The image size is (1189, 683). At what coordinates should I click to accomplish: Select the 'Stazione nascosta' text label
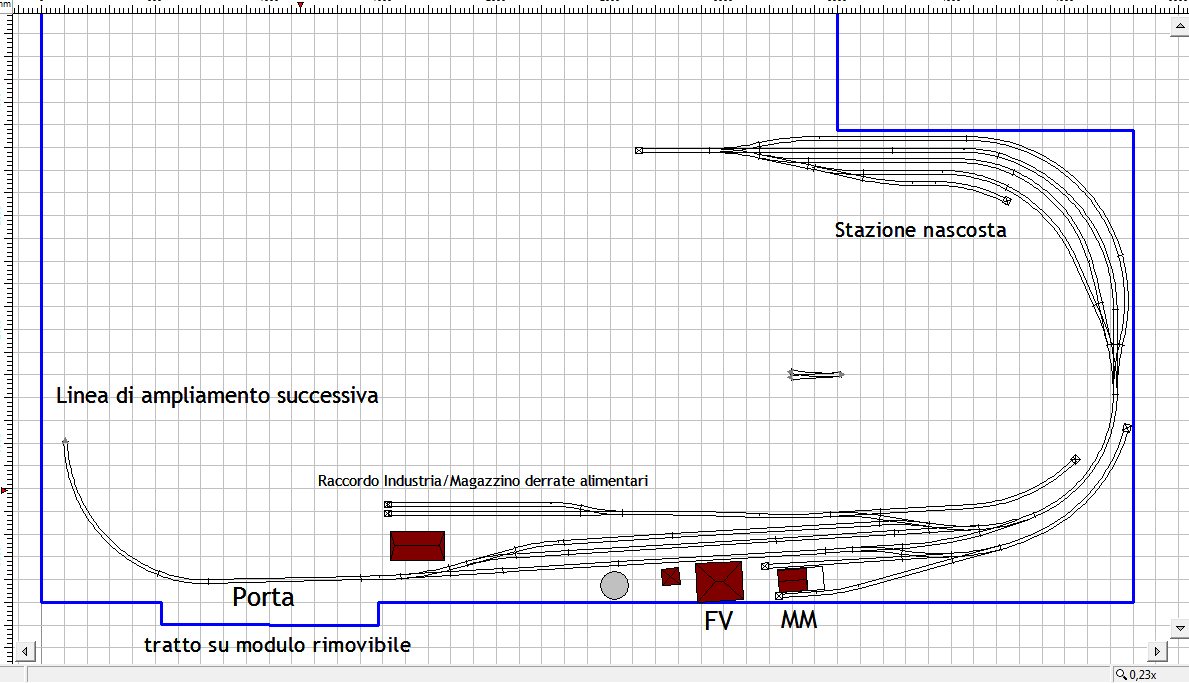tap(920, 230)
